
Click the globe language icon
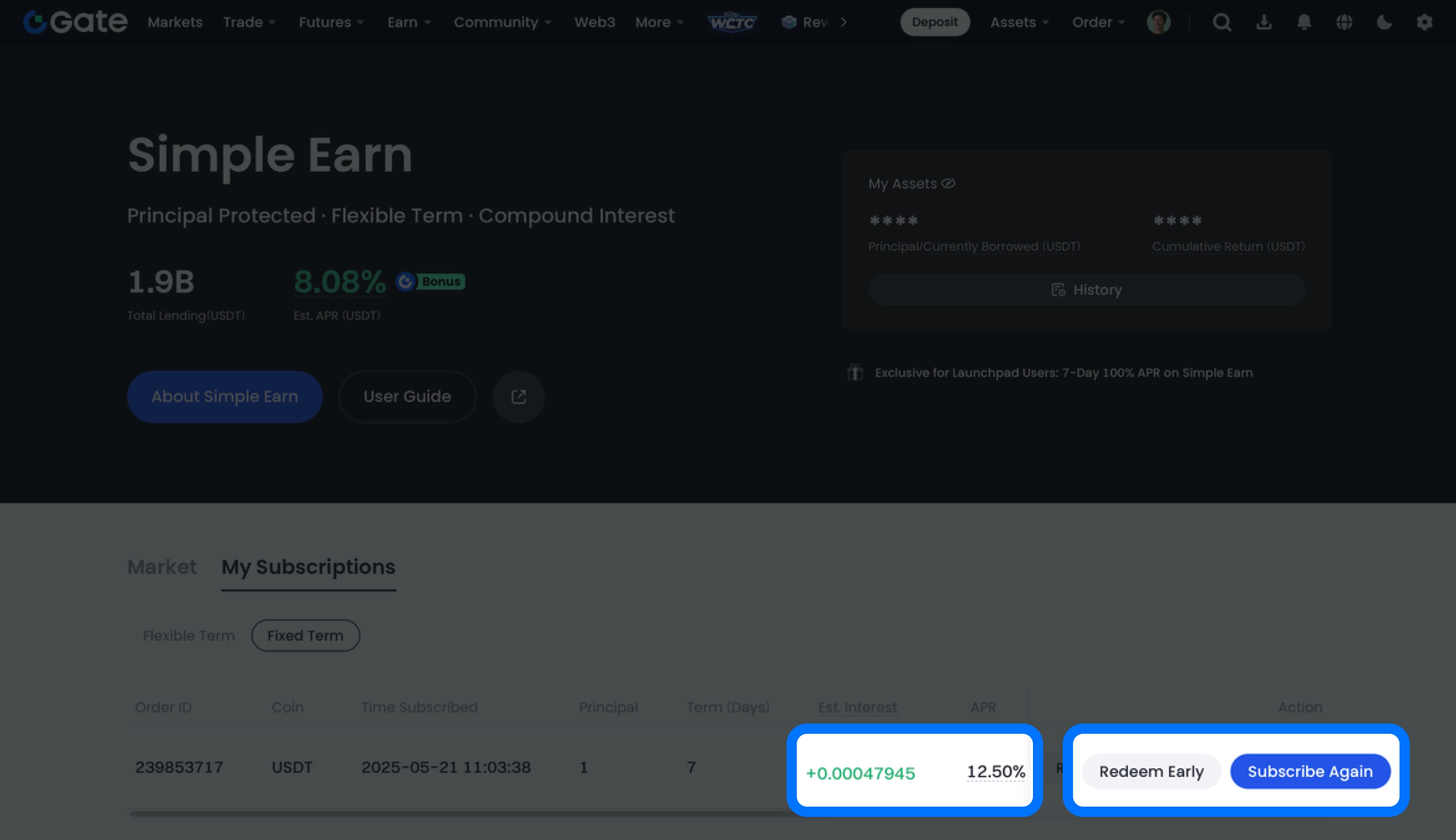click(x=1344, y=23)
